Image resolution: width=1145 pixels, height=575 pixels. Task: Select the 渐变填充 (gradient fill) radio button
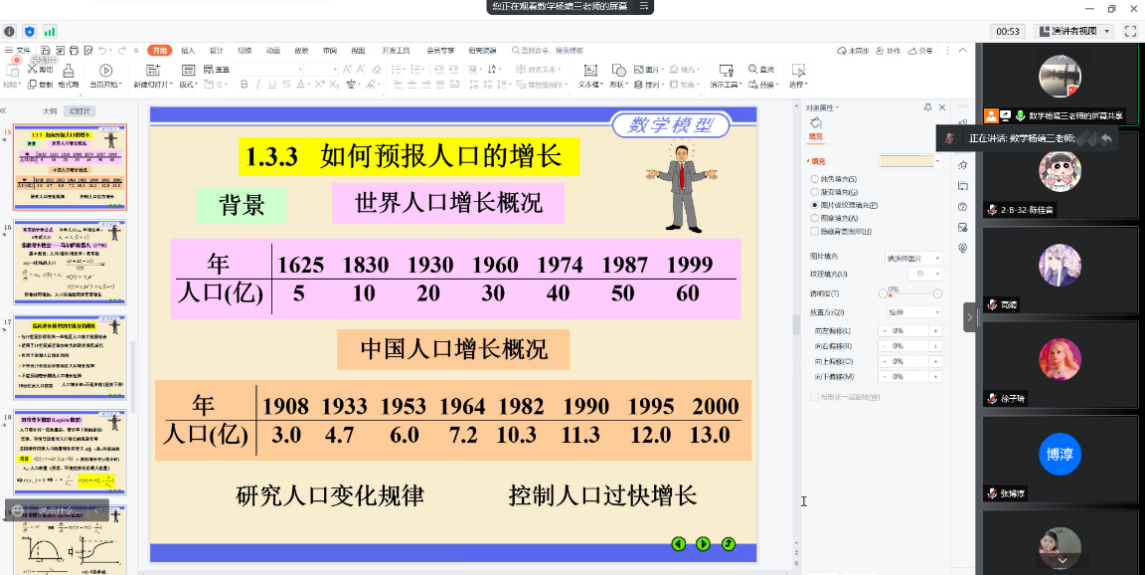coord(813,192)
